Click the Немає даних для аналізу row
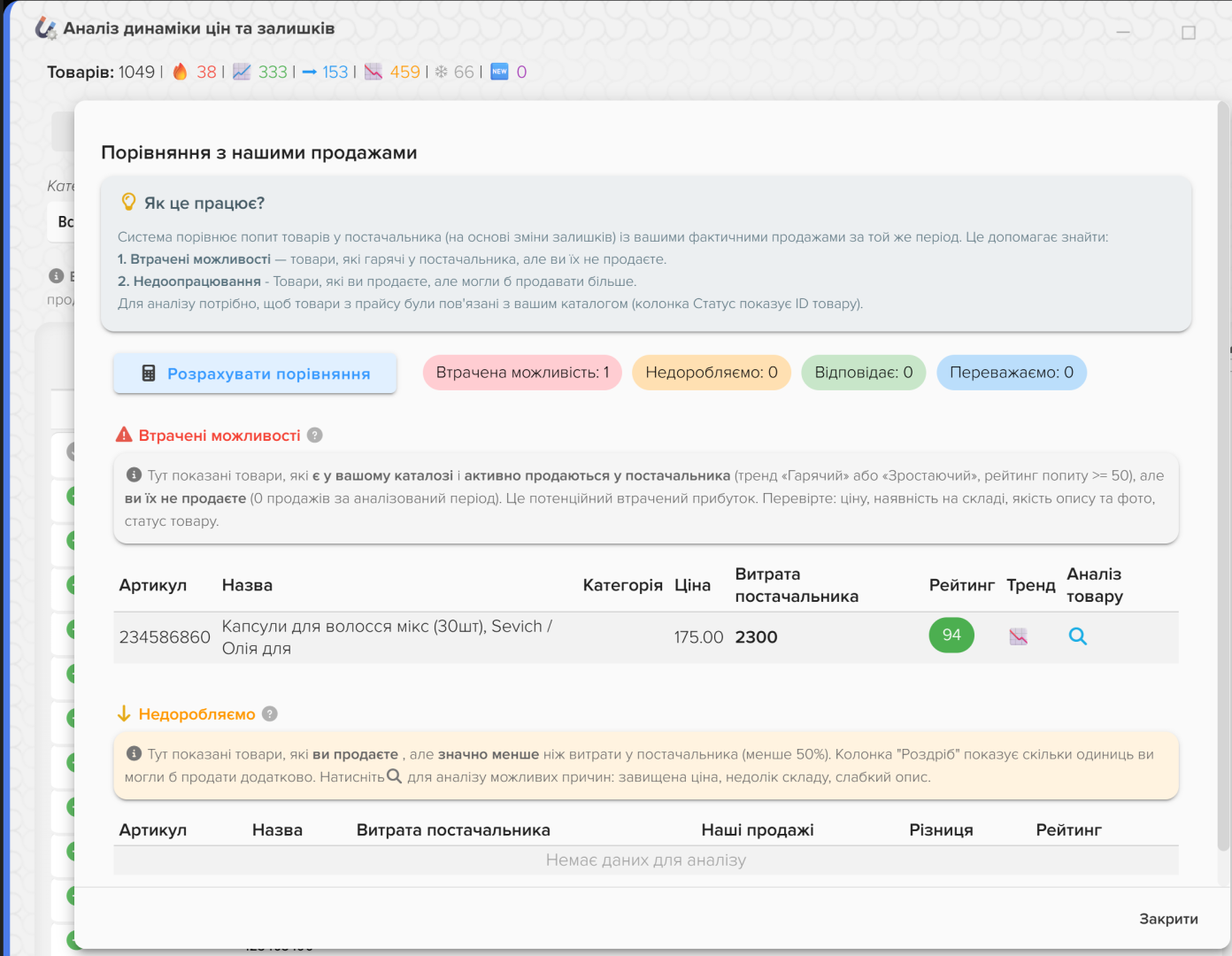 pos(646,860)
